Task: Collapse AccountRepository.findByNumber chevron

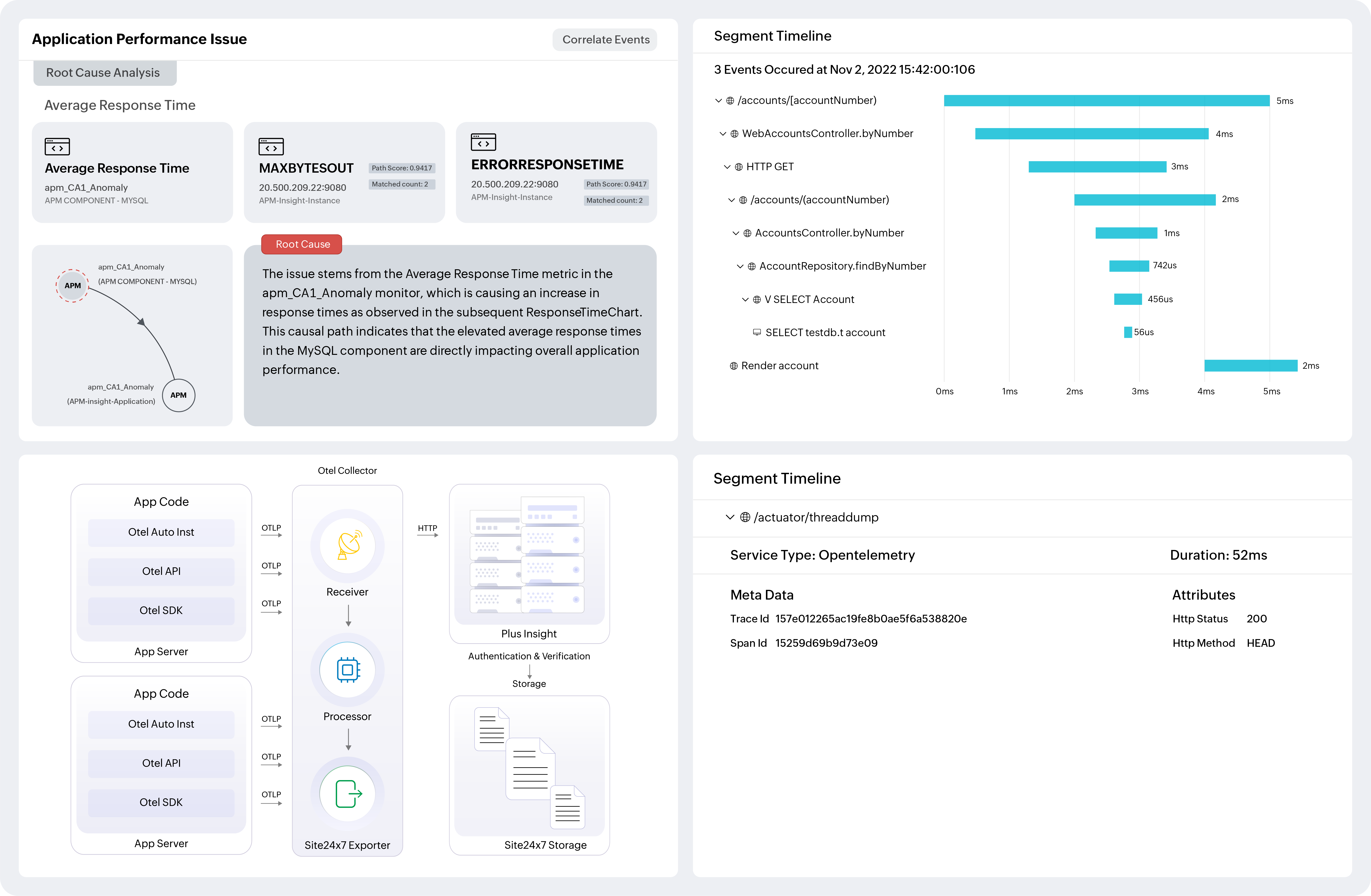Action: tap(740, 266)
